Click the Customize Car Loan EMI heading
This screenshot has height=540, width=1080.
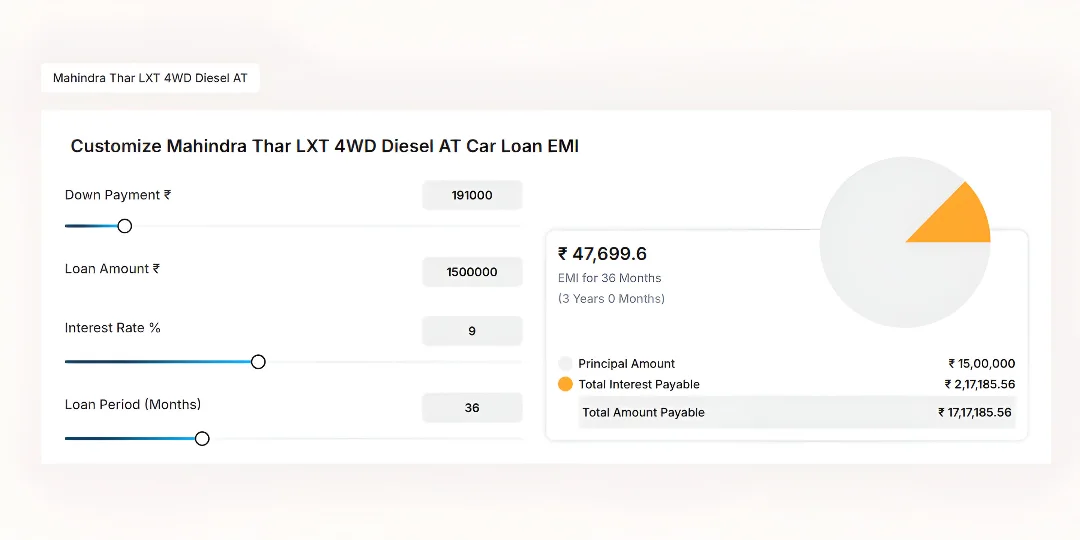click(325, 146)
